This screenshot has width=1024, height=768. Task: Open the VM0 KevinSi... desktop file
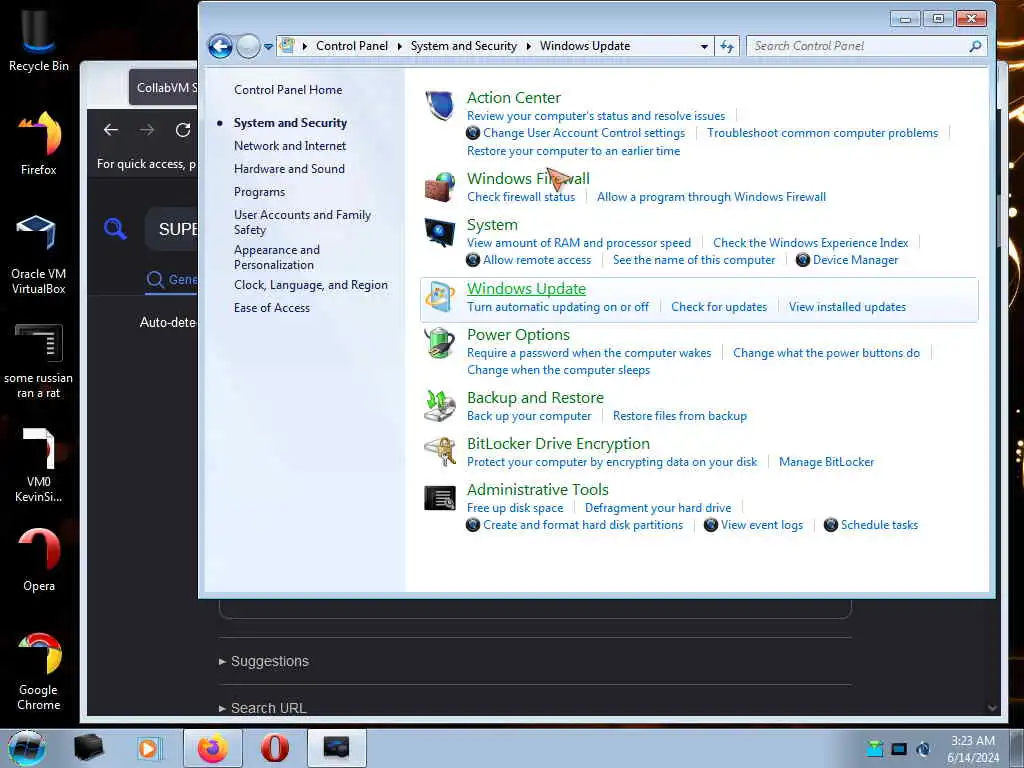tap(39, 465)
